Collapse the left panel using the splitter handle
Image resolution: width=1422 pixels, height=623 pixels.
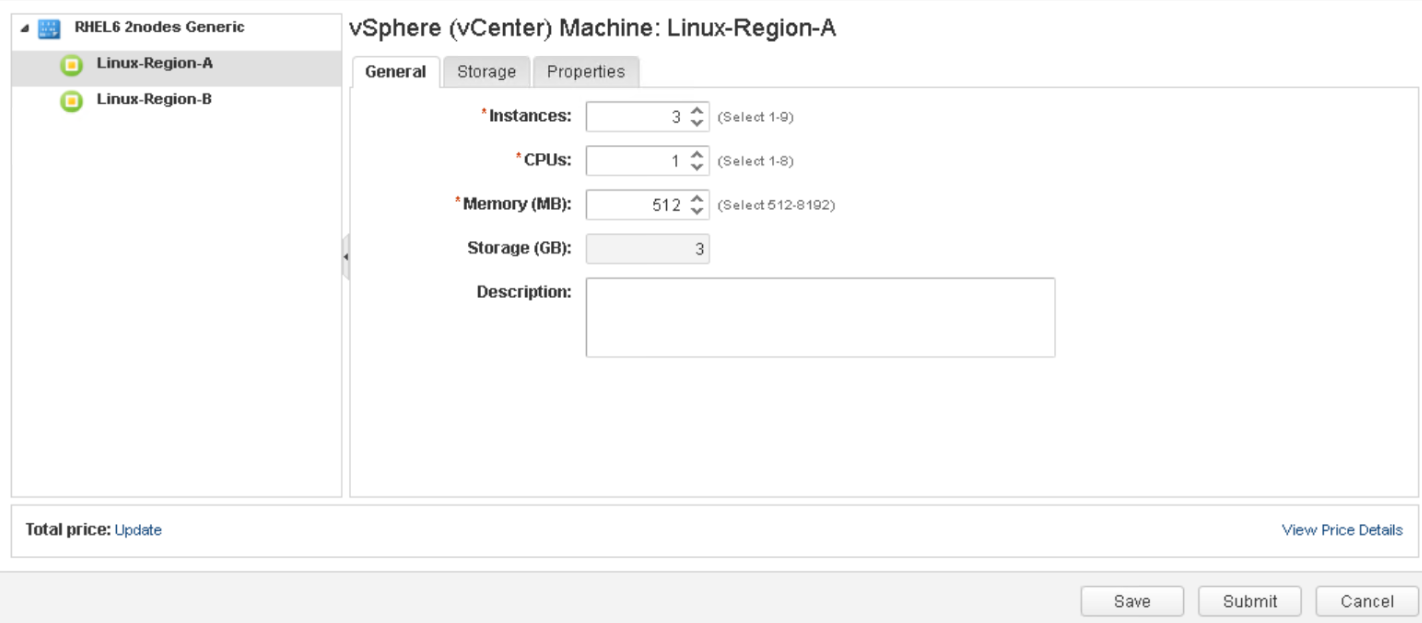[346, 257]
